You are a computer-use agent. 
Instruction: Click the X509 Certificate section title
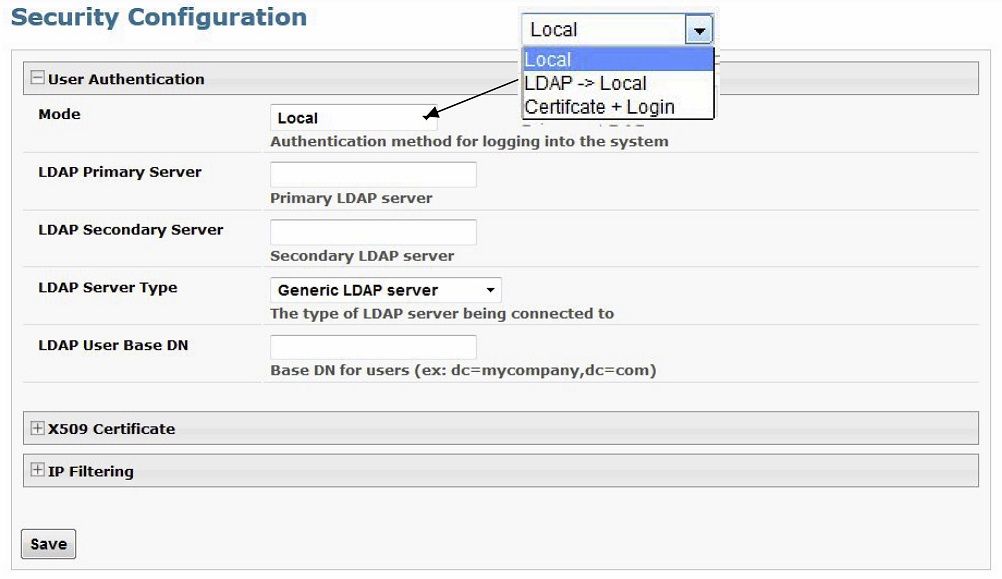[x=111, y=429]
